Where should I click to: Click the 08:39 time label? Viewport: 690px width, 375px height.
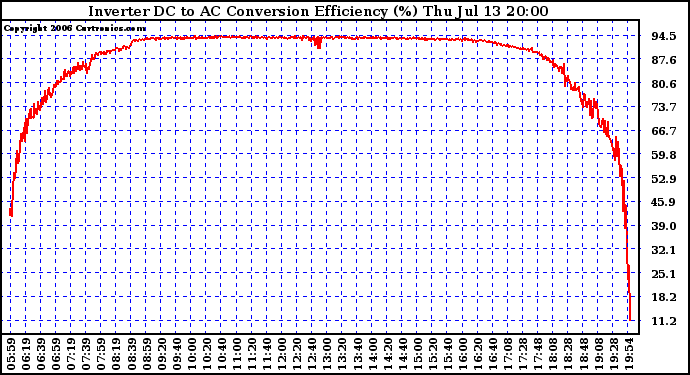(132, 354)
